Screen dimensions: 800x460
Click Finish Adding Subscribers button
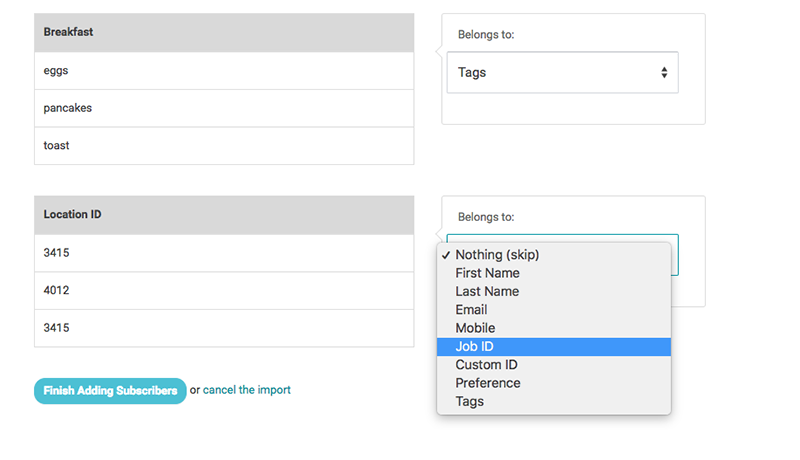click(110, 391)
